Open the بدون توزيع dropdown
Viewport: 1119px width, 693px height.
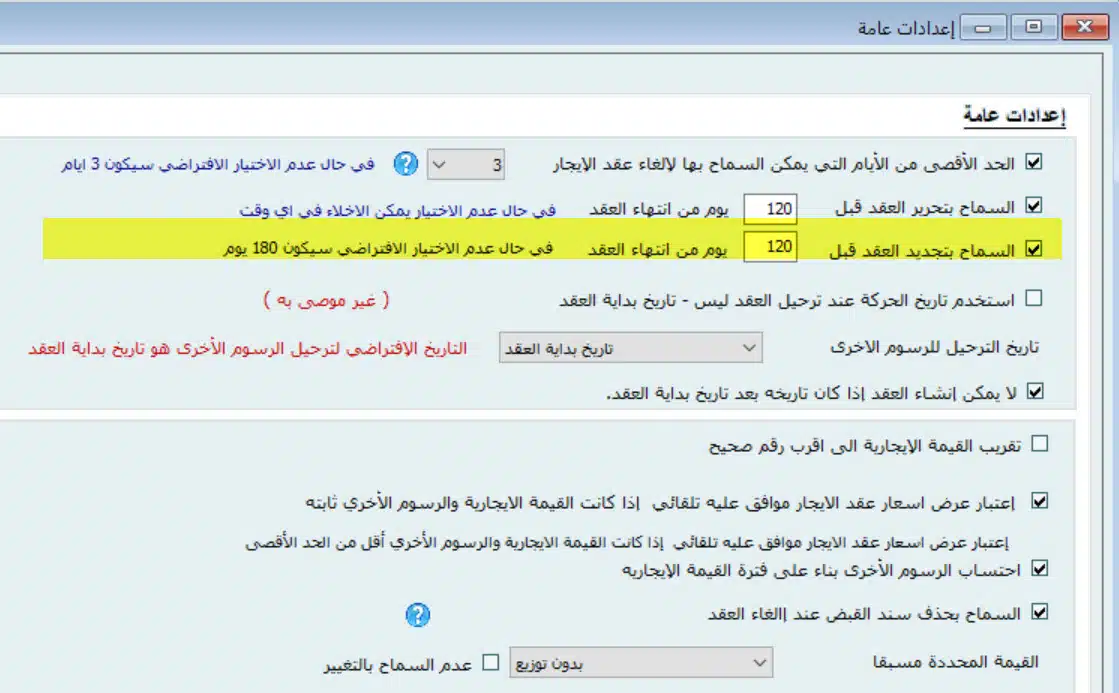coord(640,663)
